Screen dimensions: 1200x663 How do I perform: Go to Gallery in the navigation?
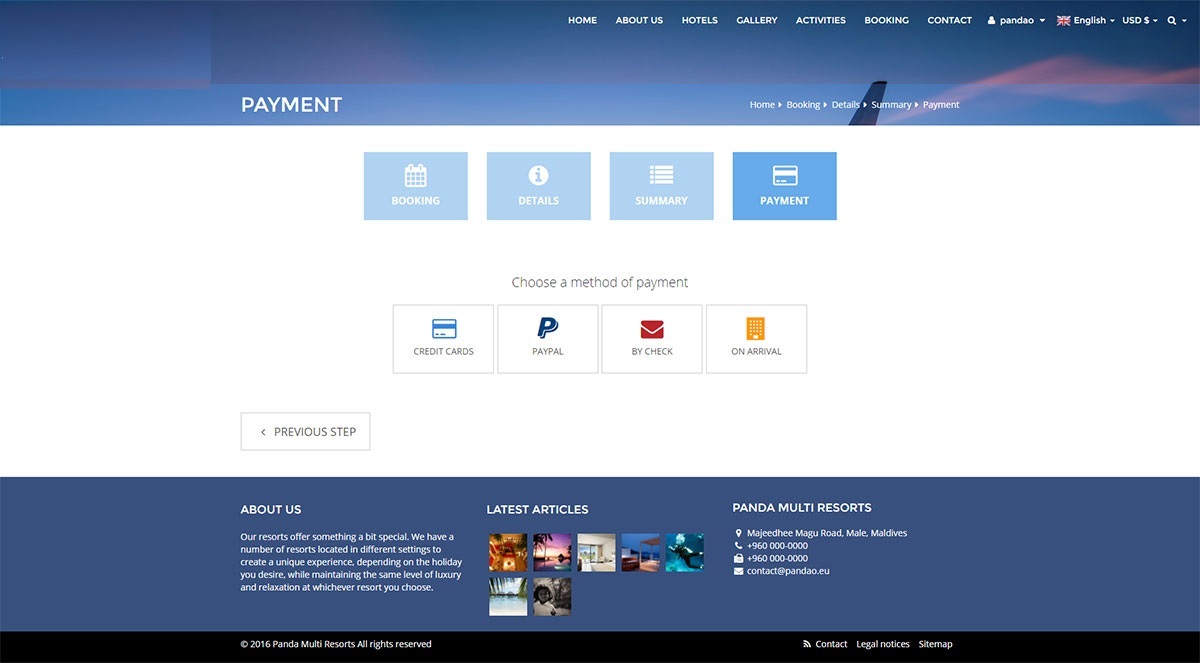tap(757, 20)
